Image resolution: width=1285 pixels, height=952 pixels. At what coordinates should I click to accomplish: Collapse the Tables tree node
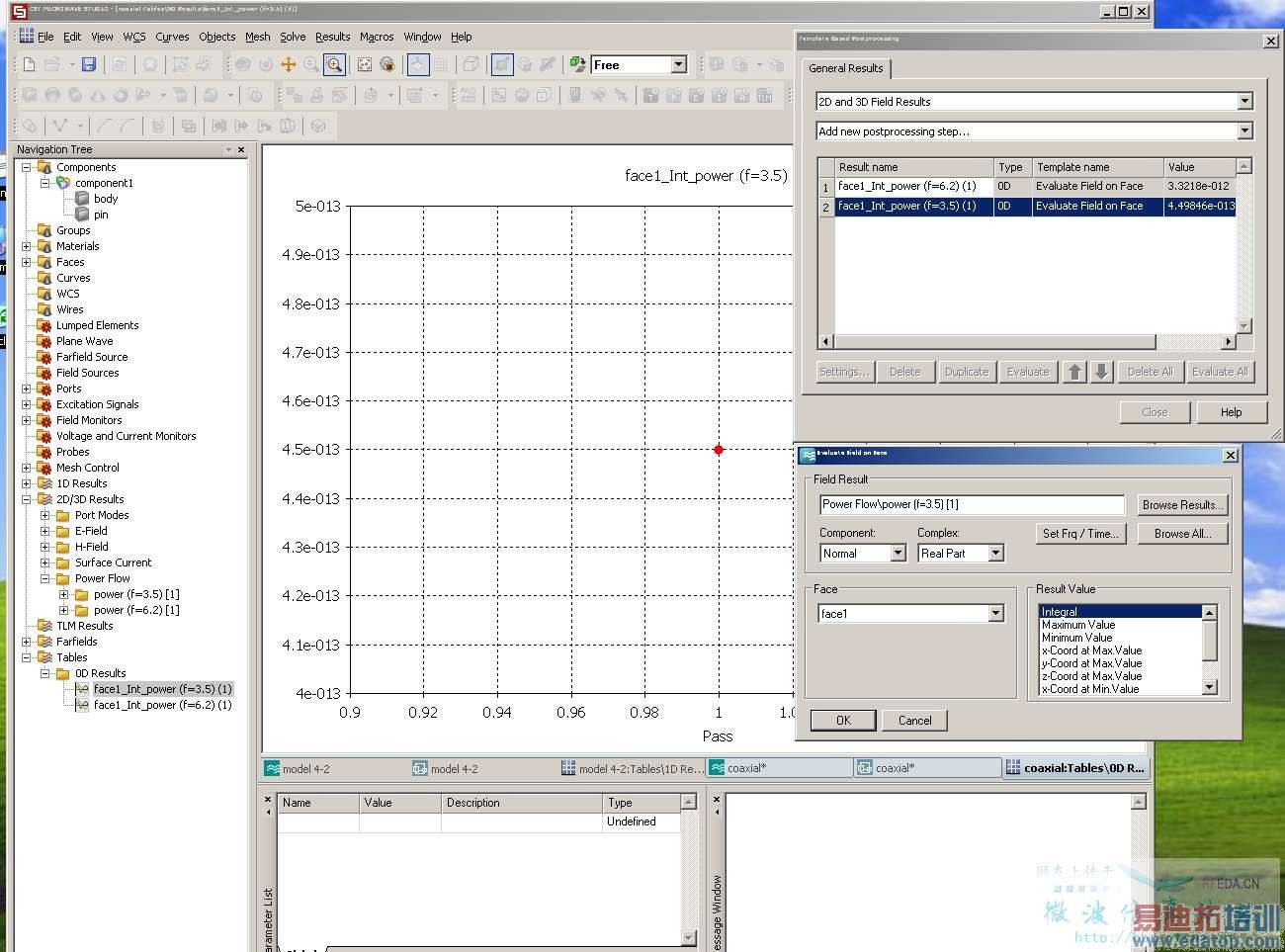[x=27, y=657]
